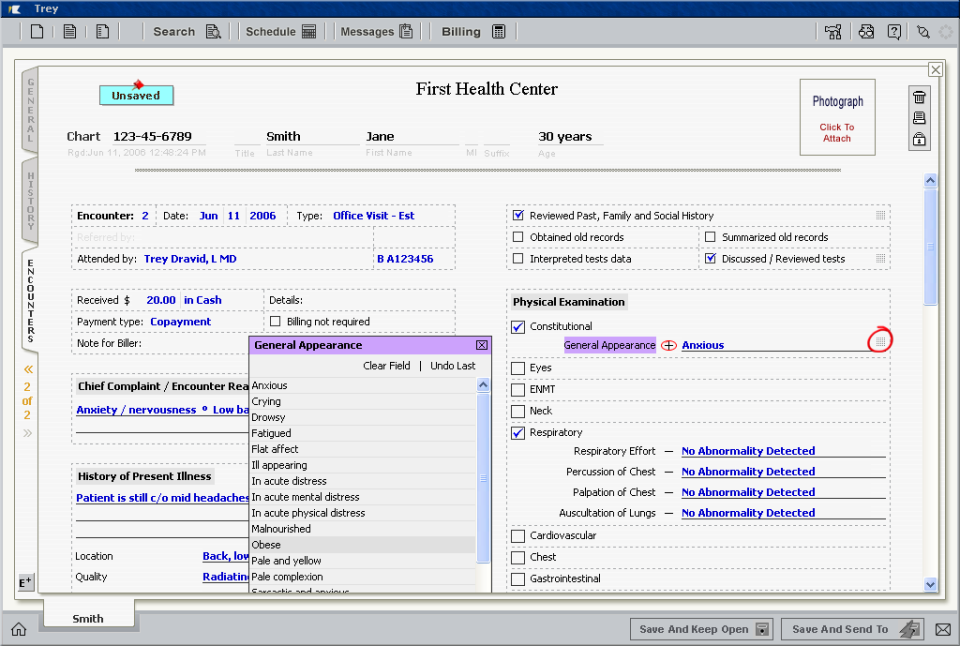This screenshot has height=646, width=960.
Task: Click scroll up arrow in General Appearance list
Action: coord(483,385)
